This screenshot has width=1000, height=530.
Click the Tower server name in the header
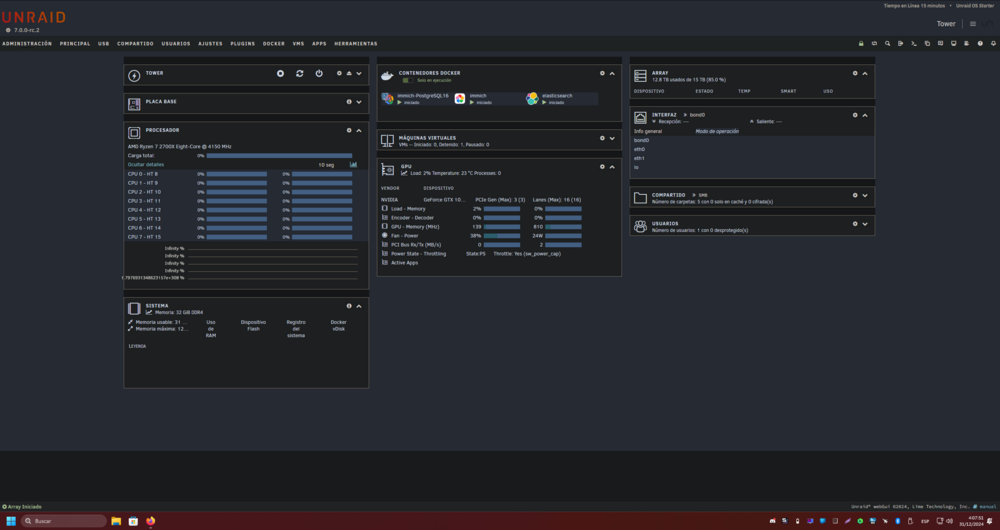(946, 24)
